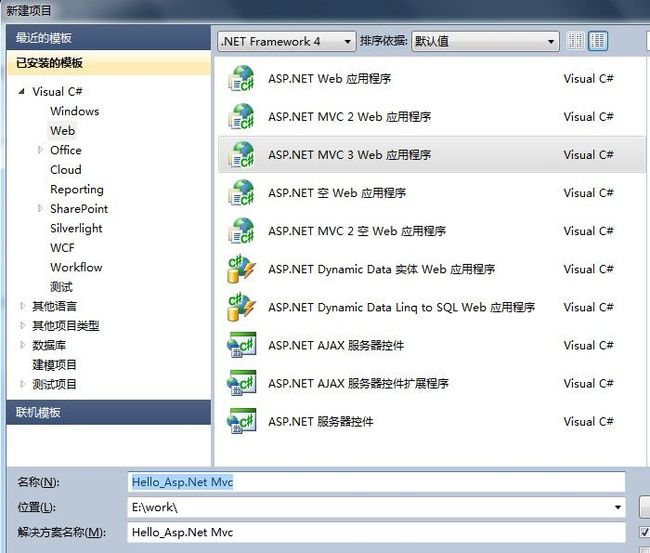Click the 测试项目 tree label
The image size is (650, 553).
point(54,384)
